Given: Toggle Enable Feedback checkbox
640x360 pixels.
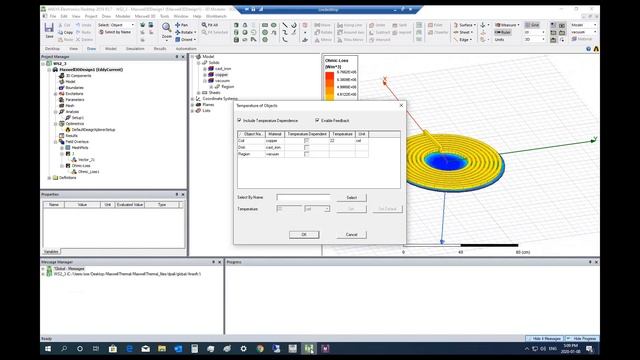Looking at the screenshot, I should 317,120.
